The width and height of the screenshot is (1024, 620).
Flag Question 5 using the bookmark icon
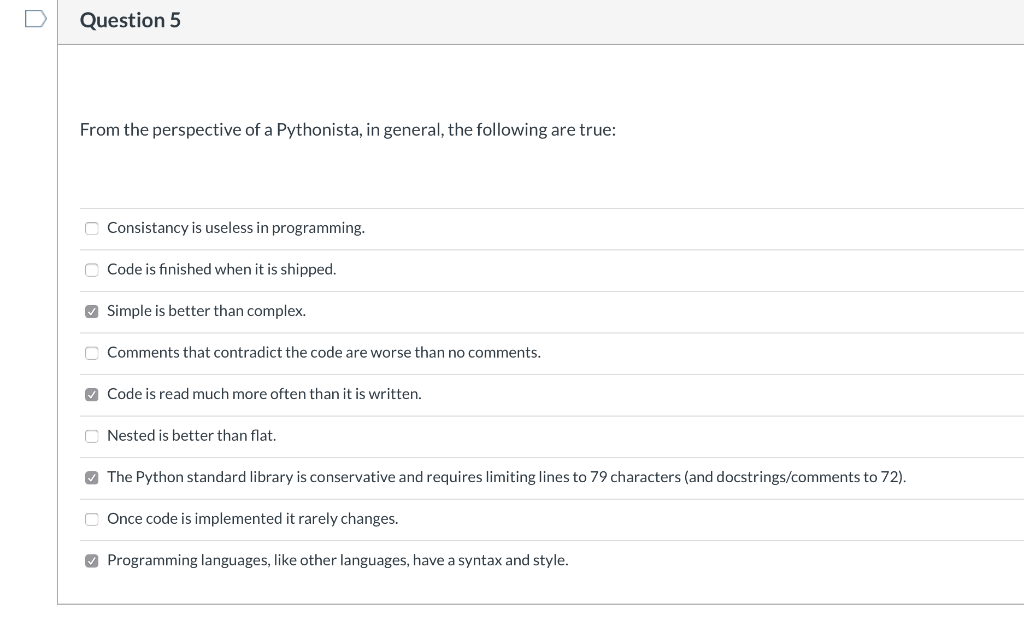click(35, 19)
